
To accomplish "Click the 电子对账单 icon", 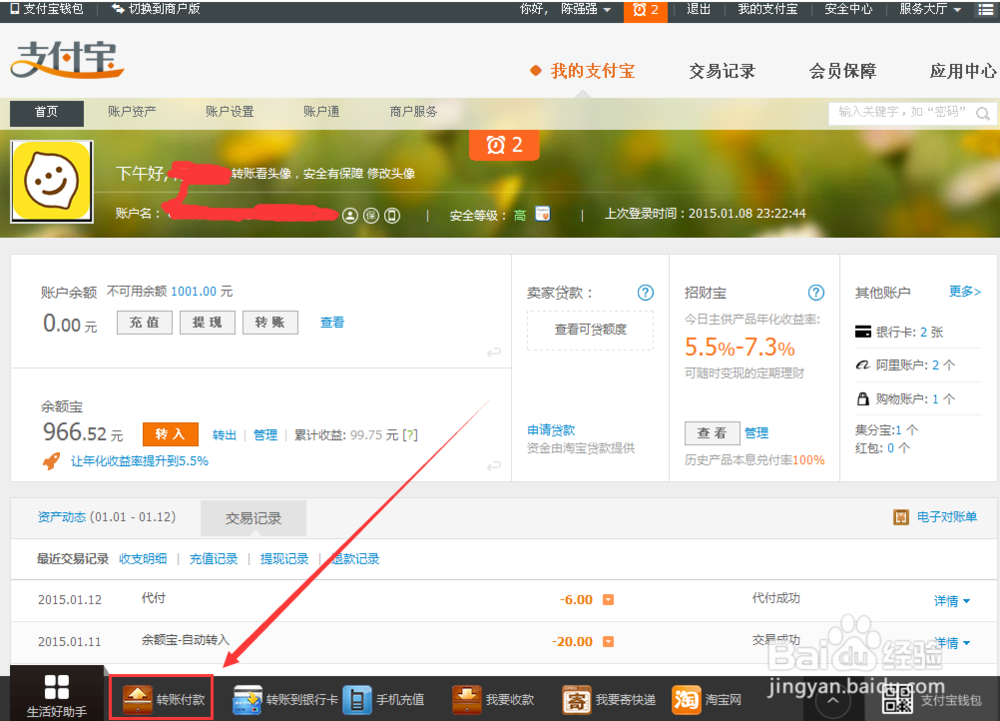I will pyautogui.click(x=901, y=517).
